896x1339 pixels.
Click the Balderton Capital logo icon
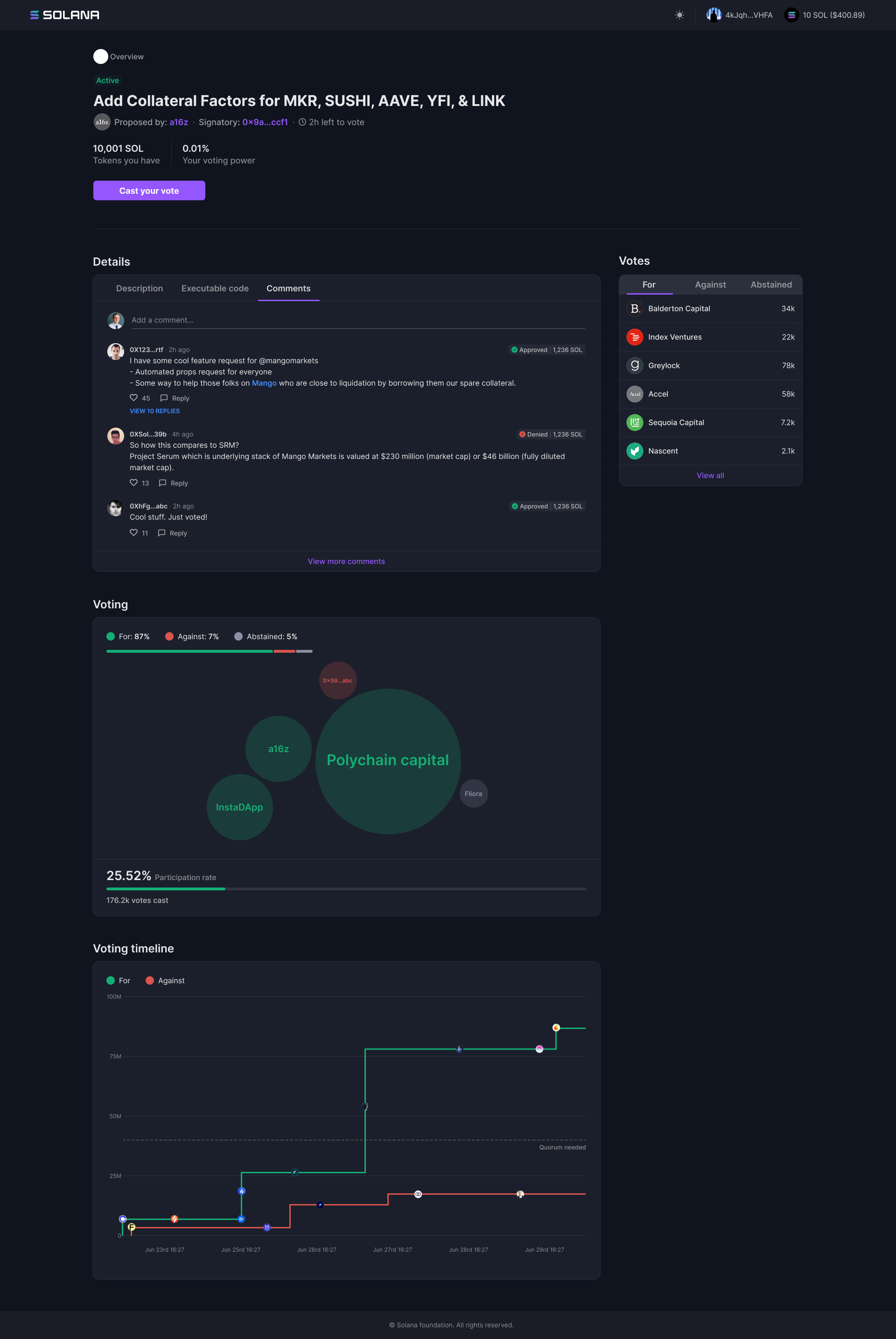634,309
